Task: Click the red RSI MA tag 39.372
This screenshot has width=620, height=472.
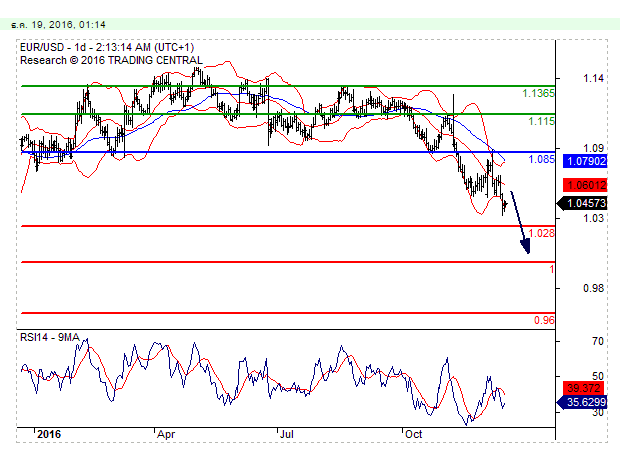Action: click(x=585, y=388)
